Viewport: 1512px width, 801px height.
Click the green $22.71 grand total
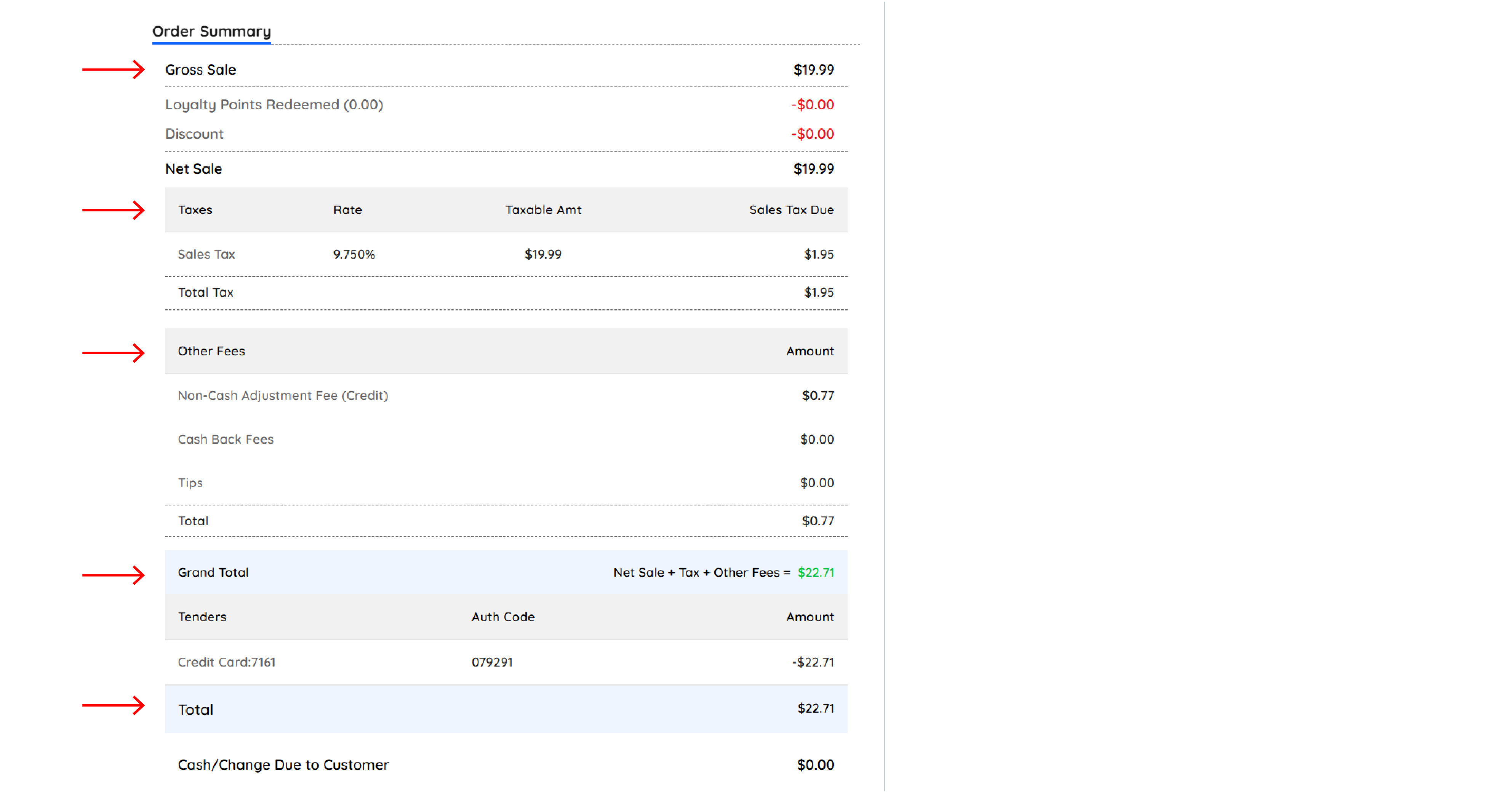816,573
